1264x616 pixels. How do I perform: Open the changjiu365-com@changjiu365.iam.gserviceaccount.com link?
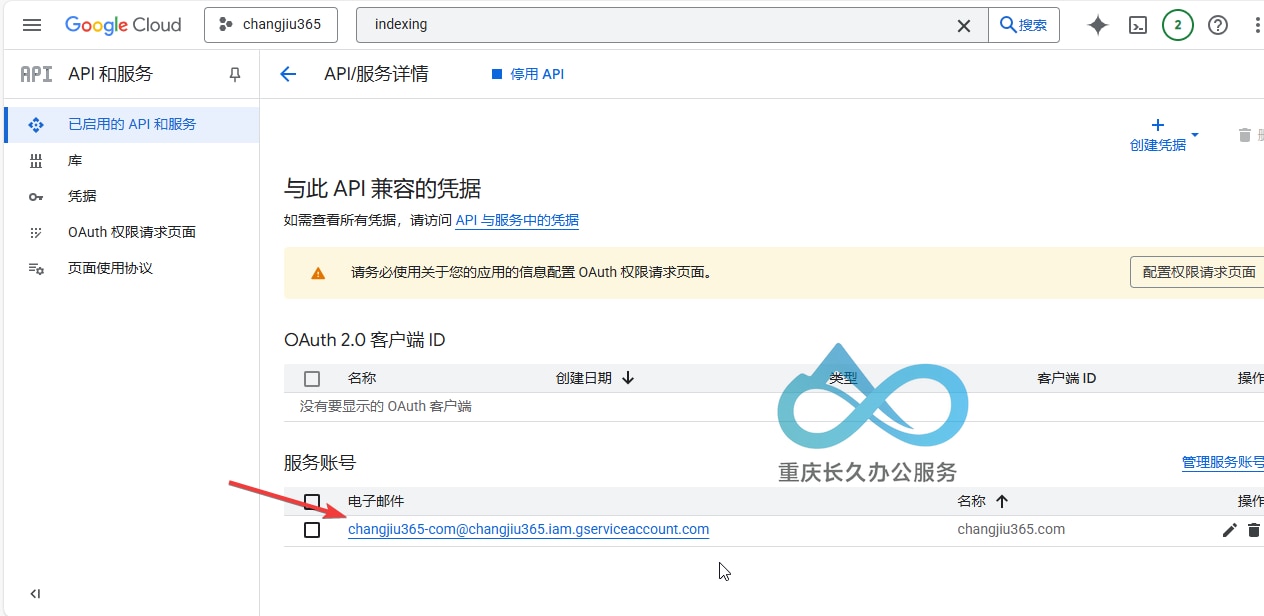click(x=528, y=529)
